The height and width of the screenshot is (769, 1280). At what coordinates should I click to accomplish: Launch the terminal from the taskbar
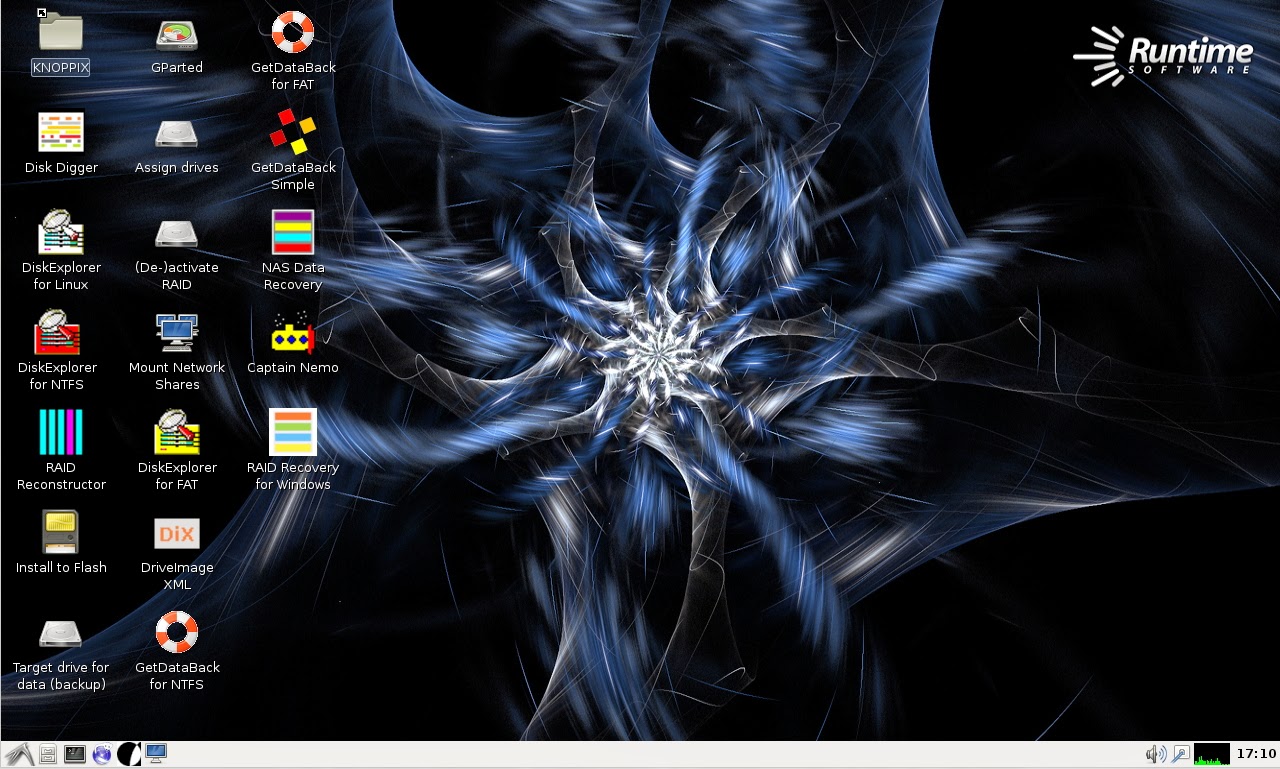(75, 754)
